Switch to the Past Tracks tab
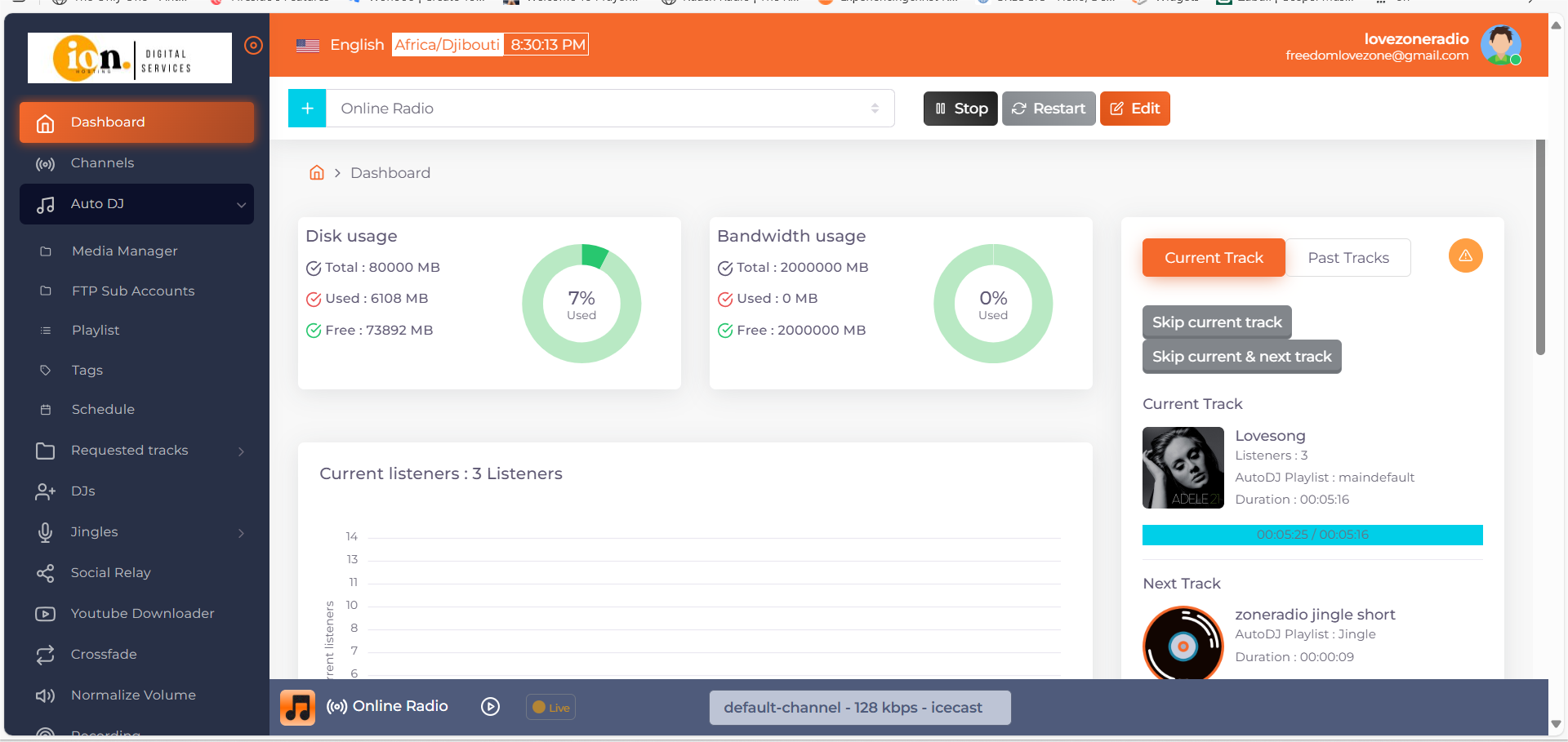 pos(1348,258)
